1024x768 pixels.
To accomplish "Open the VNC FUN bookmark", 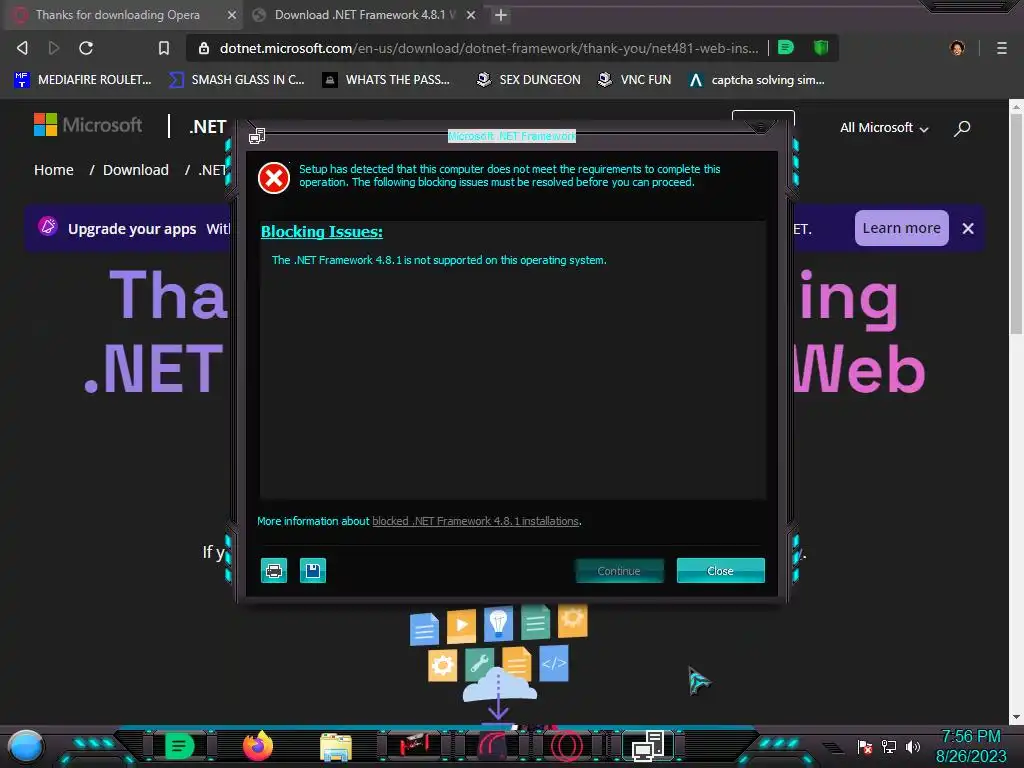I will pyautogui.click(x=635, y=80).
